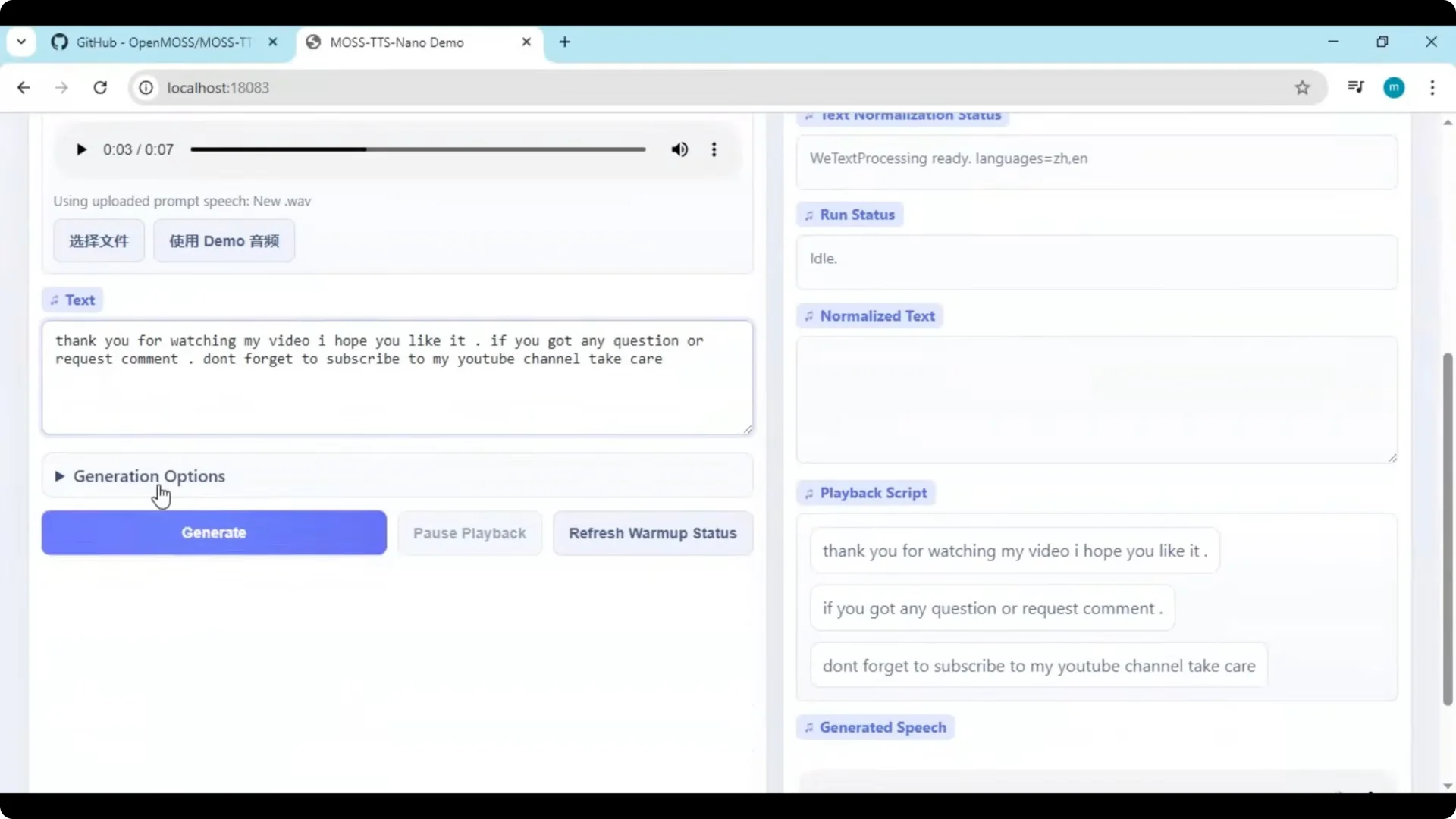Image resolution: width=1456 pixels, height=819 pixels.
Task: Click the Run Status 'Idle.' text
Action: pyautogui.click(x=824, y=259)
